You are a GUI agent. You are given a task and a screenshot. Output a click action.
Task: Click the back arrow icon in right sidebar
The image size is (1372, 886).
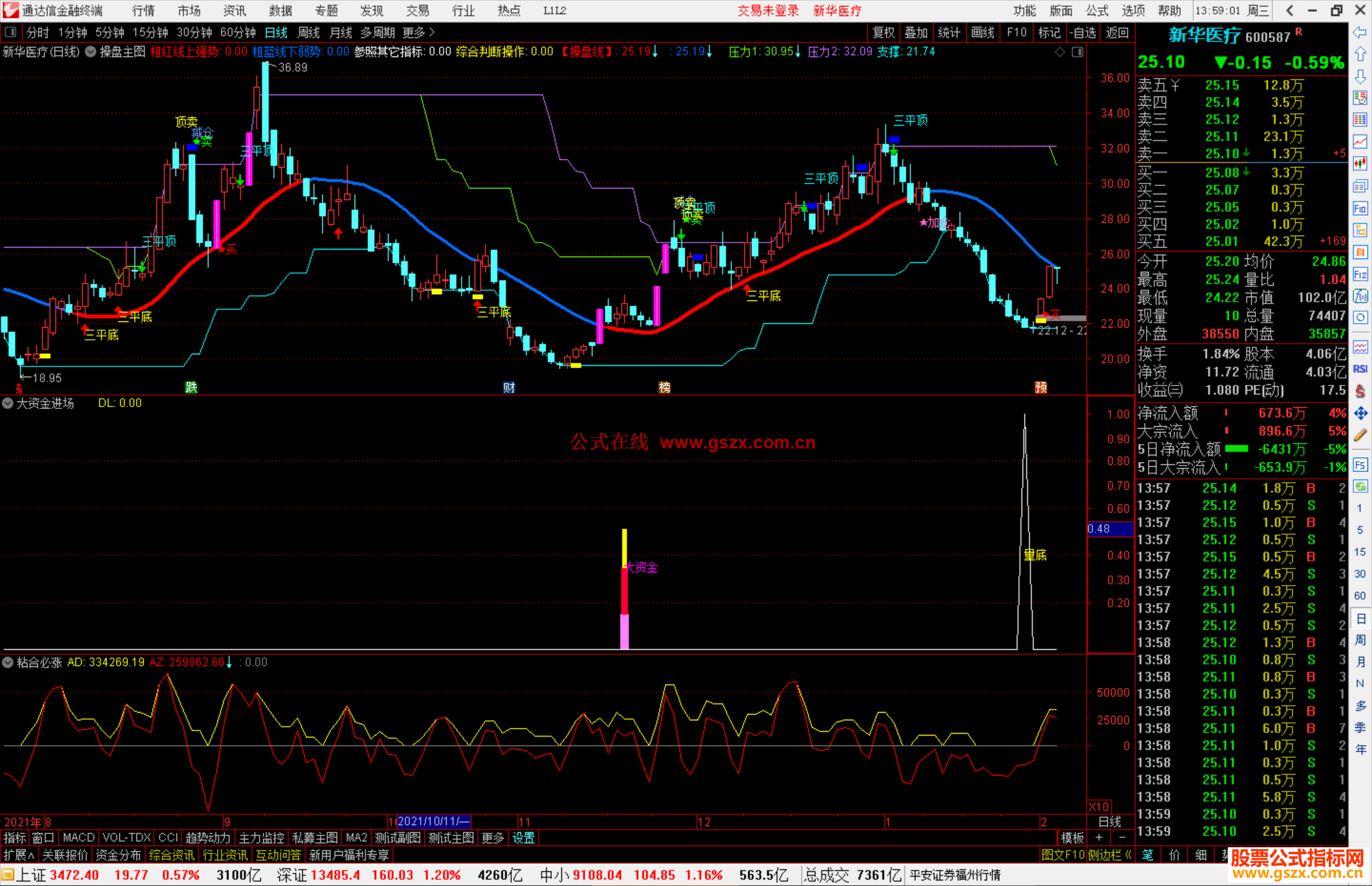(x=1360, y=32)
